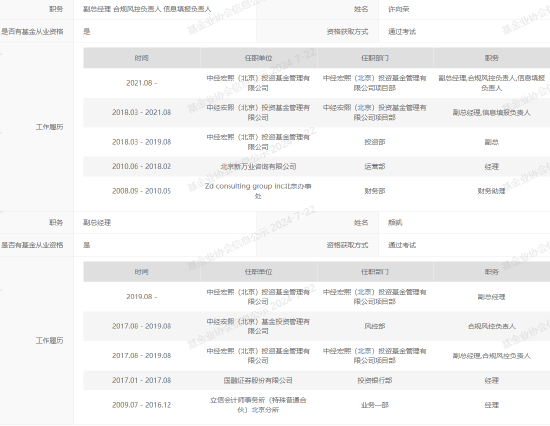The height and width of the screenshot is (426, 550).
Task: Select the date cell '2010.06 - 2018.02'
Action: (x=141, y=166)
